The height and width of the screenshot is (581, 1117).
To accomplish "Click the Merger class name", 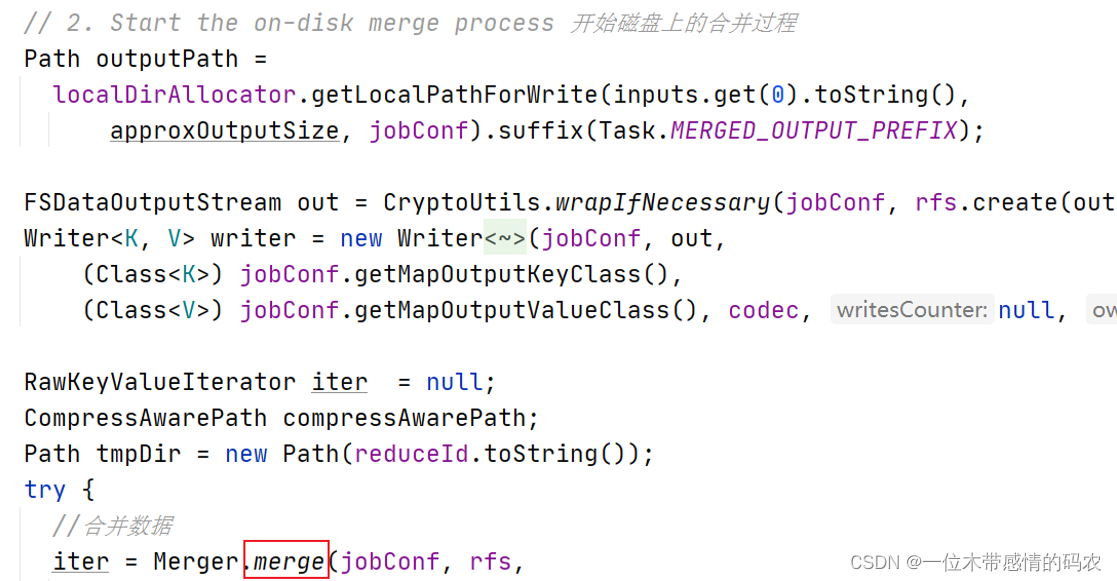I will (x=196, y=562).
